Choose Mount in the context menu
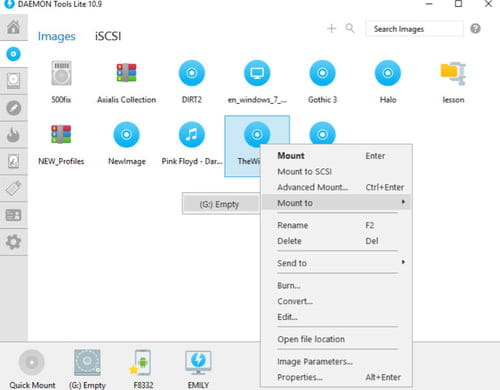The height and width of the screenshot is (390, 500). pos(336,156)
